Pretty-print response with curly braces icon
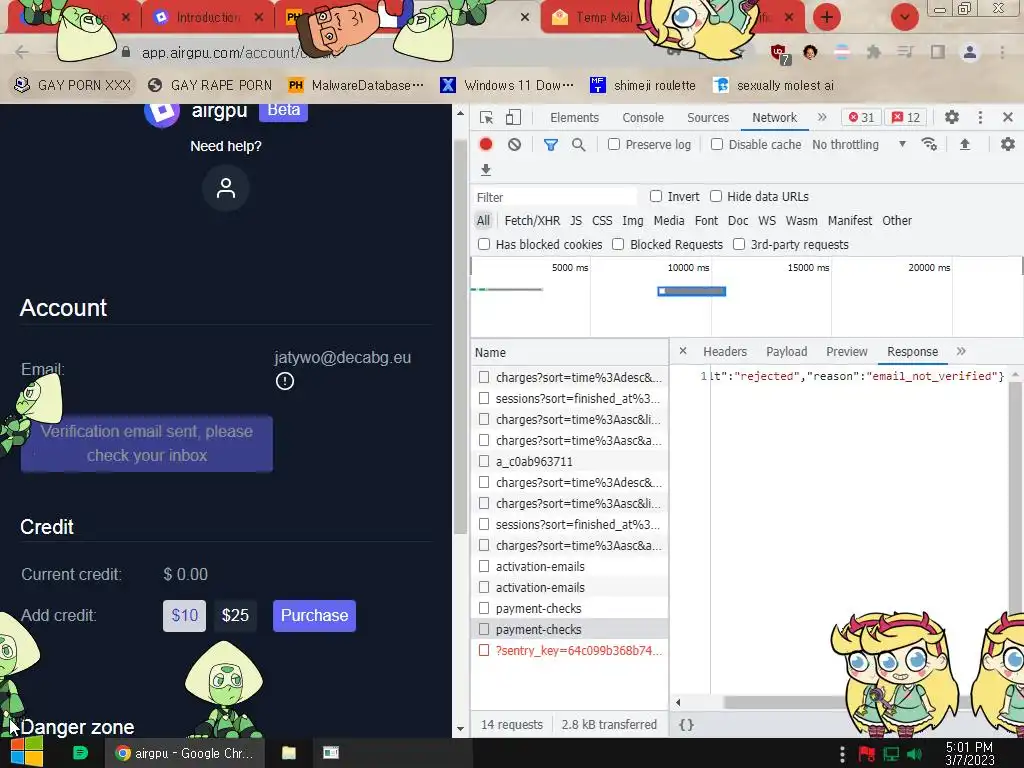 [x=686, y=724]
